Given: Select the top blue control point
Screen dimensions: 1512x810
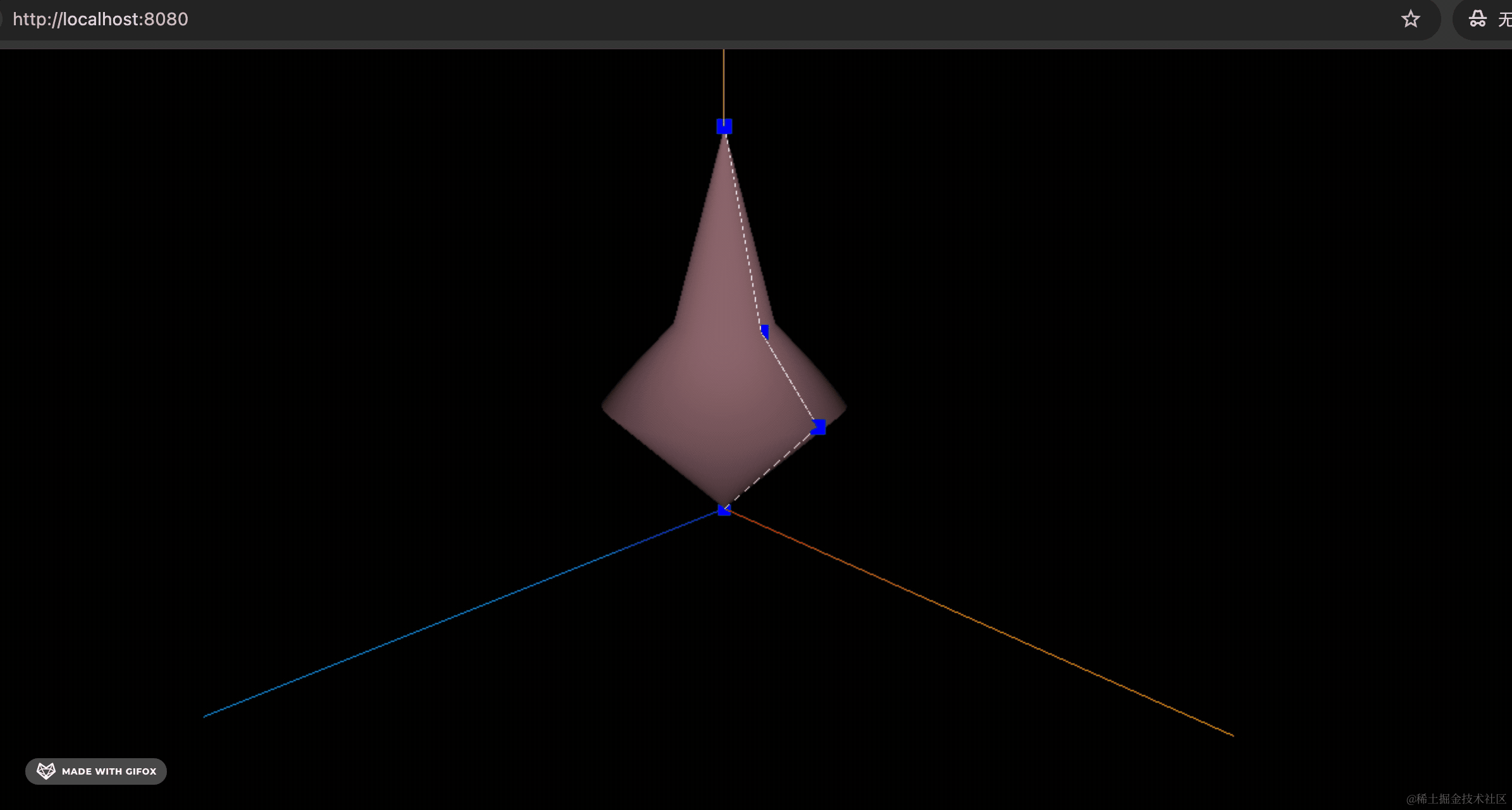Looking at the screenshot, I should (x=724, y=126).
